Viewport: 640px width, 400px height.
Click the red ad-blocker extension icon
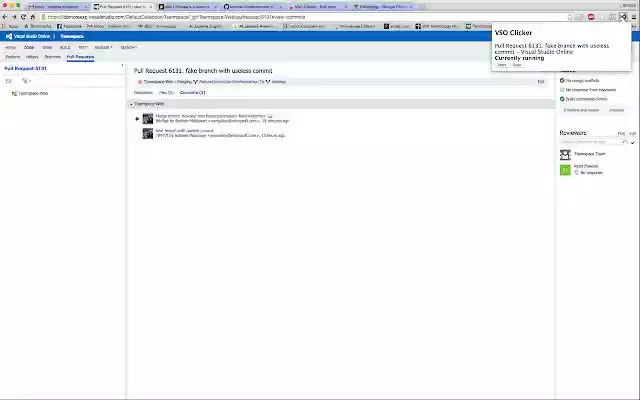591,17
